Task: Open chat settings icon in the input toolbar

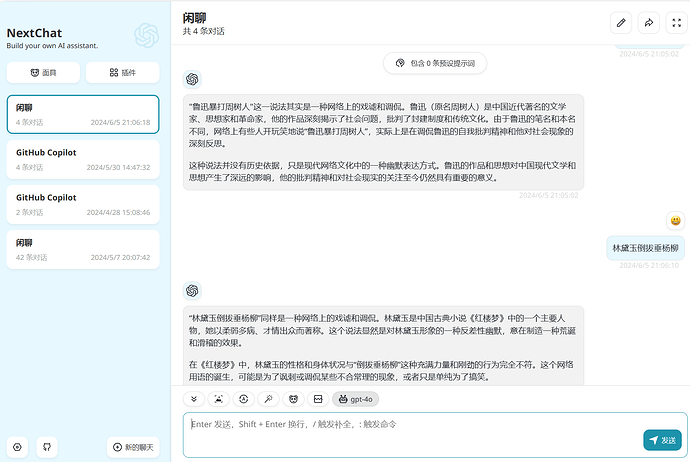Action: 219,399
